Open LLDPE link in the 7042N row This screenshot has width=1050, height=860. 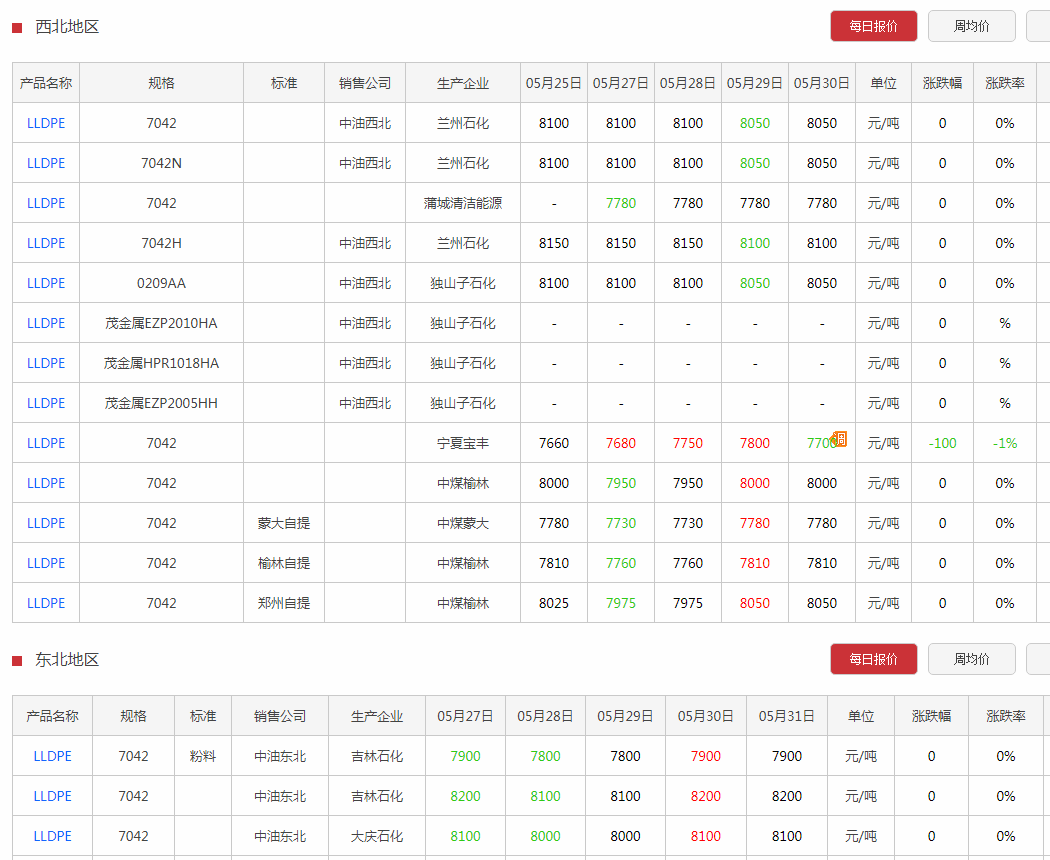46,163
